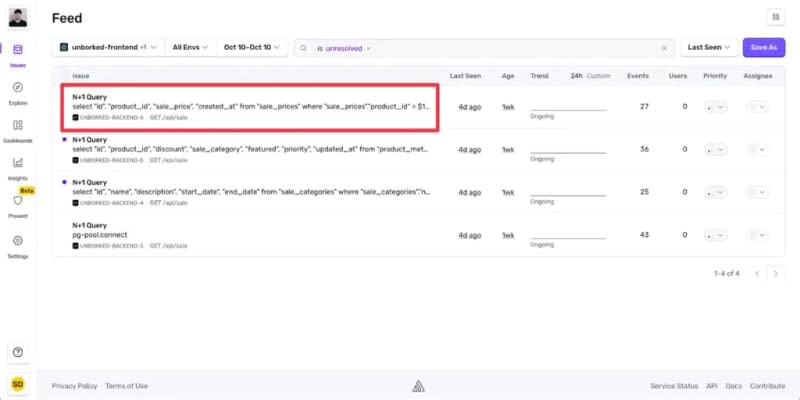Open the unborked-frontend project selector
The width and height of the screenshot is (800, 400).
pyautogui.click(x=108, y=47)
